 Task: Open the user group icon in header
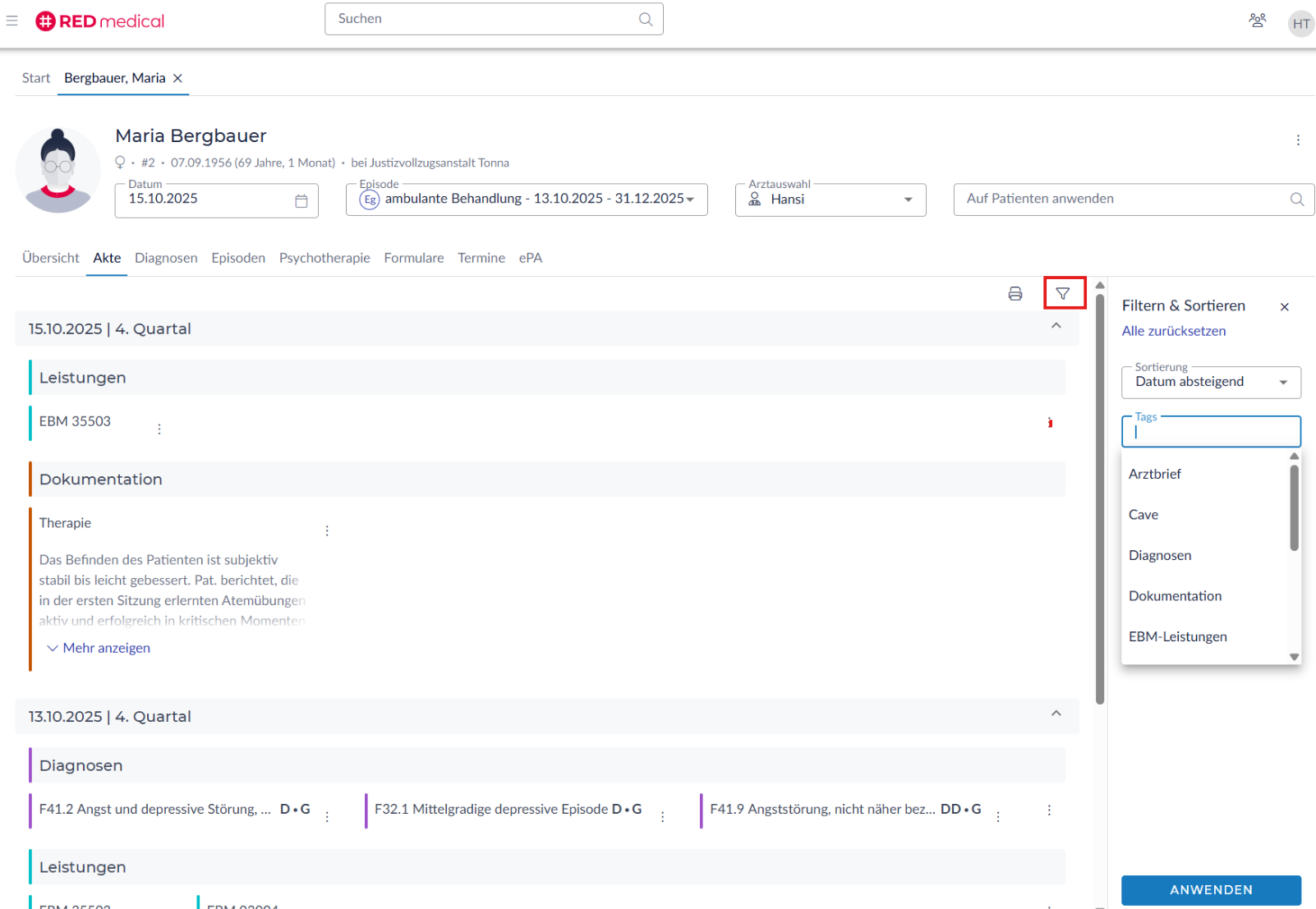[1257, 21]
